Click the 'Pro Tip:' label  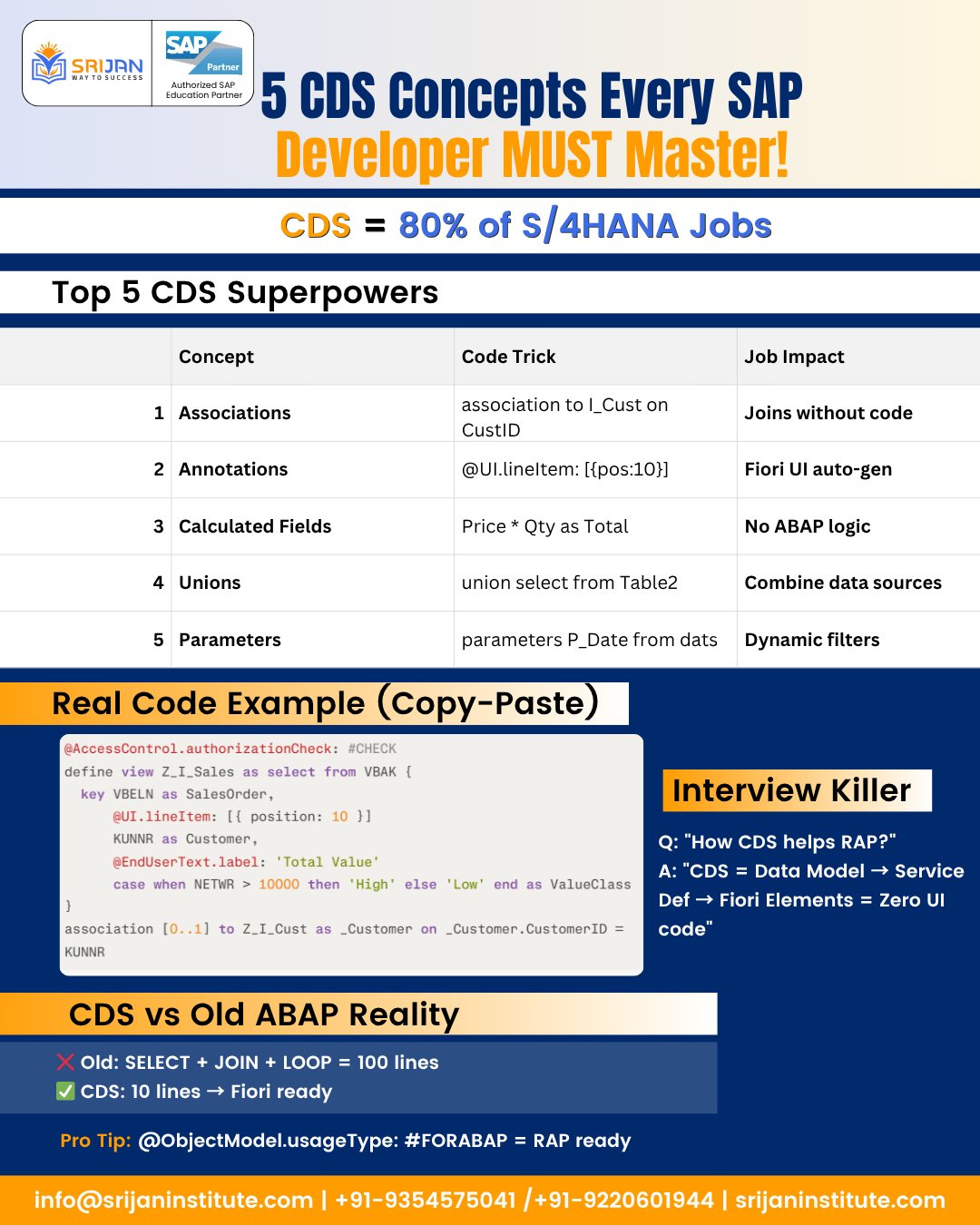coord(95,1141)
